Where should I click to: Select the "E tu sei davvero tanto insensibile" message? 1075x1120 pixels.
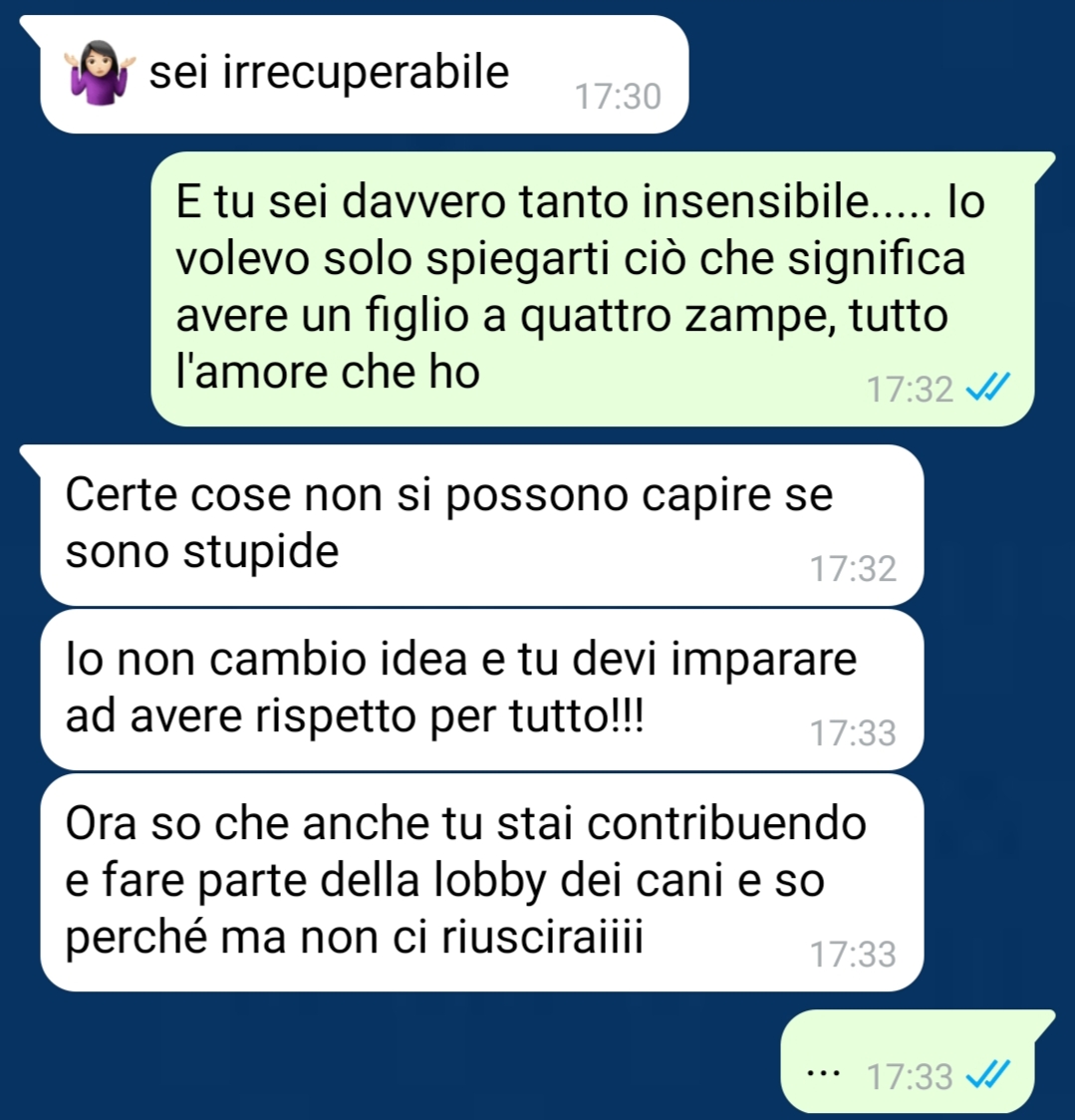click(592, 289)
